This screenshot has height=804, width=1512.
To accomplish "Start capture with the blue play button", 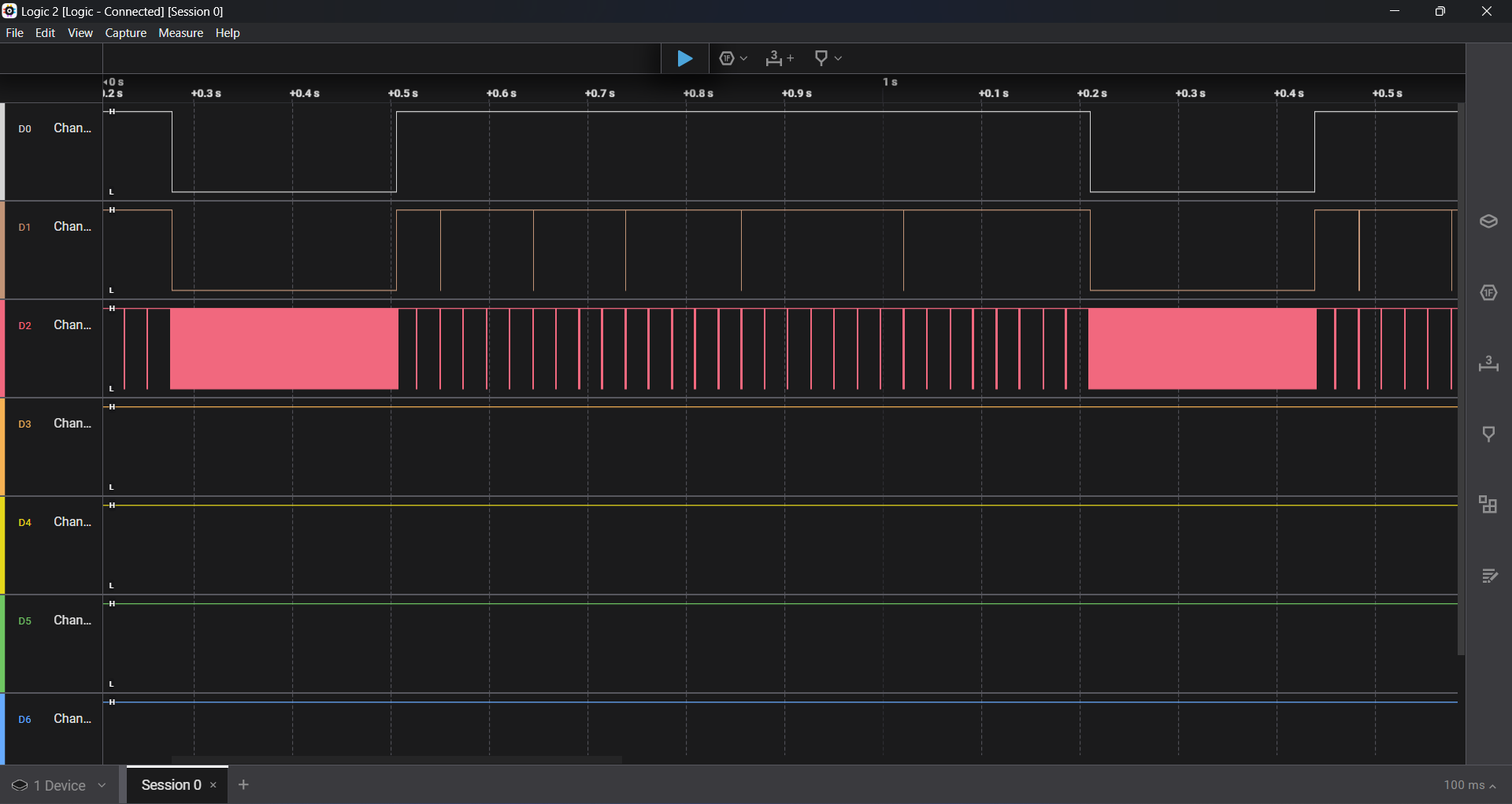I will (x=684, y=58).
